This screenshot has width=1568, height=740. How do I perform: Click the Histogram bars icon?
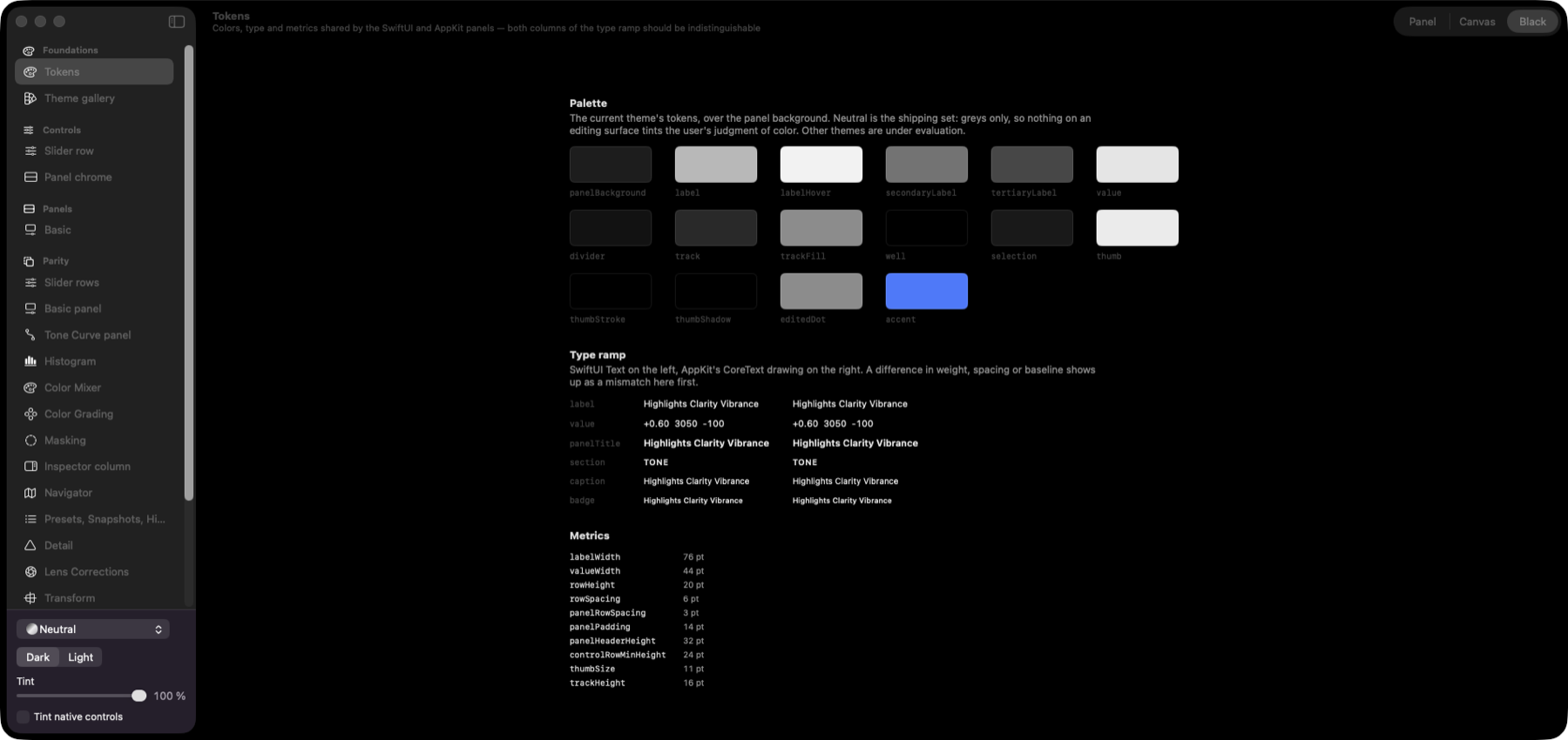(x=30, y=361)
